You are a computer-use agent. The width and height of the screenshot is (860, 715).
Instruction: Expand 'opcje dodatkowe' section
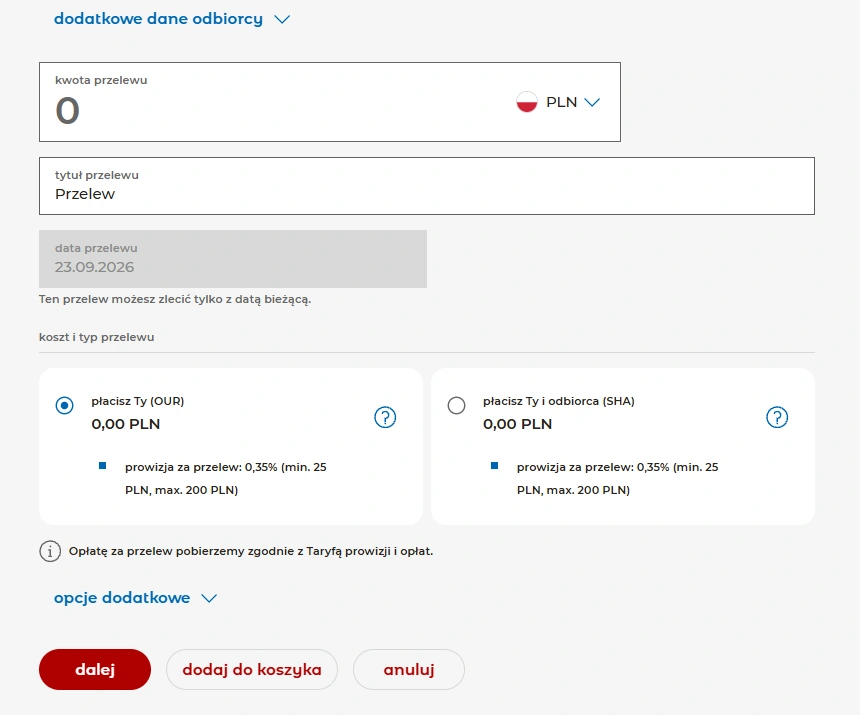tap(135, 598)
